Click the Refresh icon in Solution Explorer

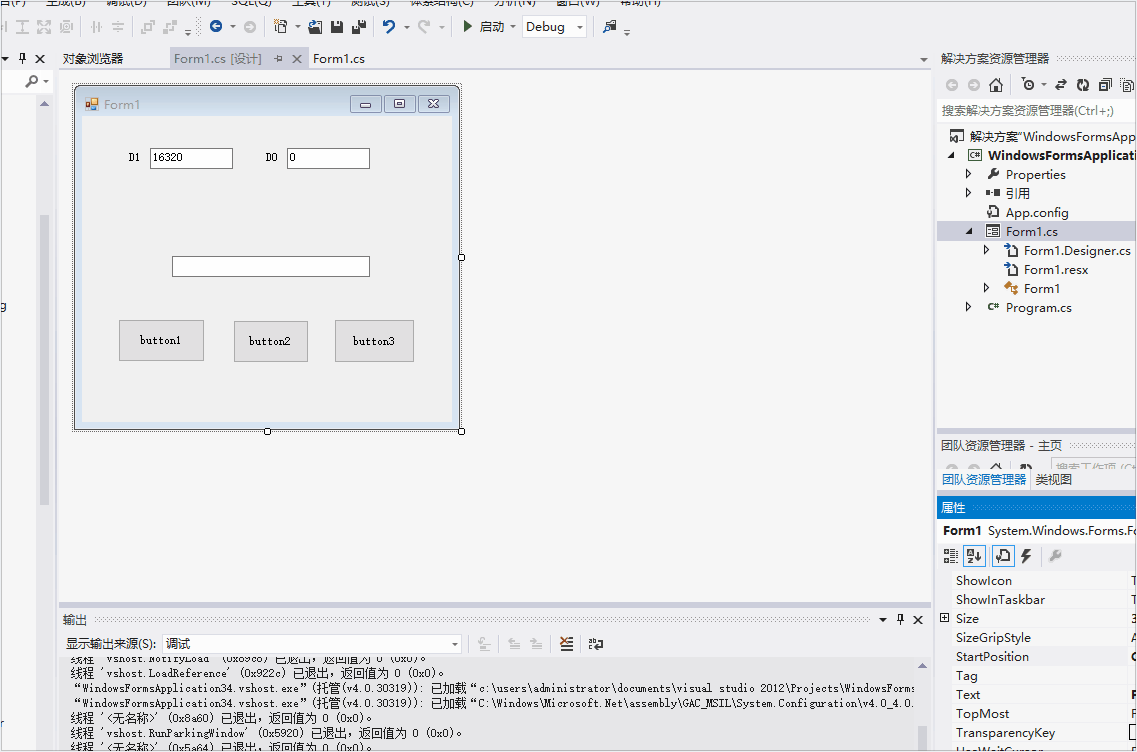[1082, 85]
